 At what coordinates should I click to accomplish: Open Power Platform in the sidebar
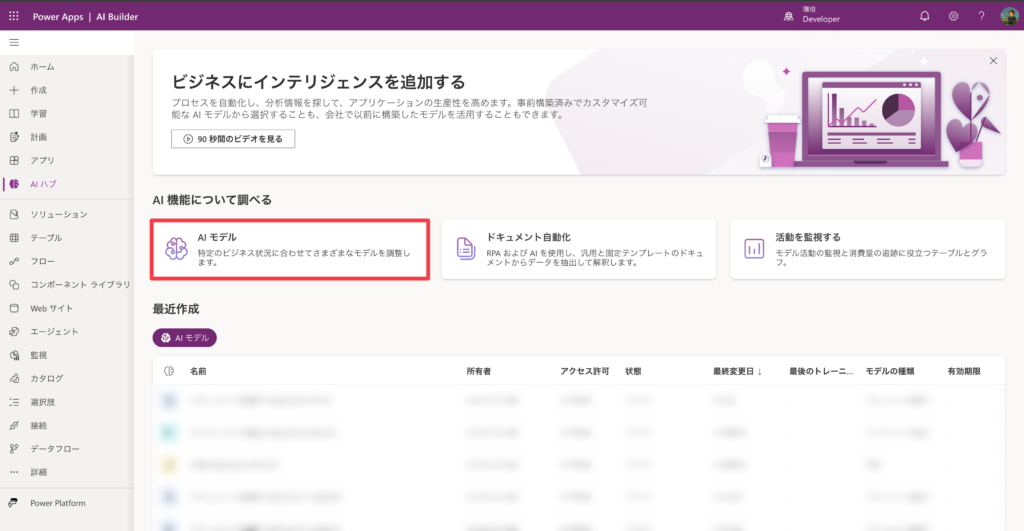(57, 503)
